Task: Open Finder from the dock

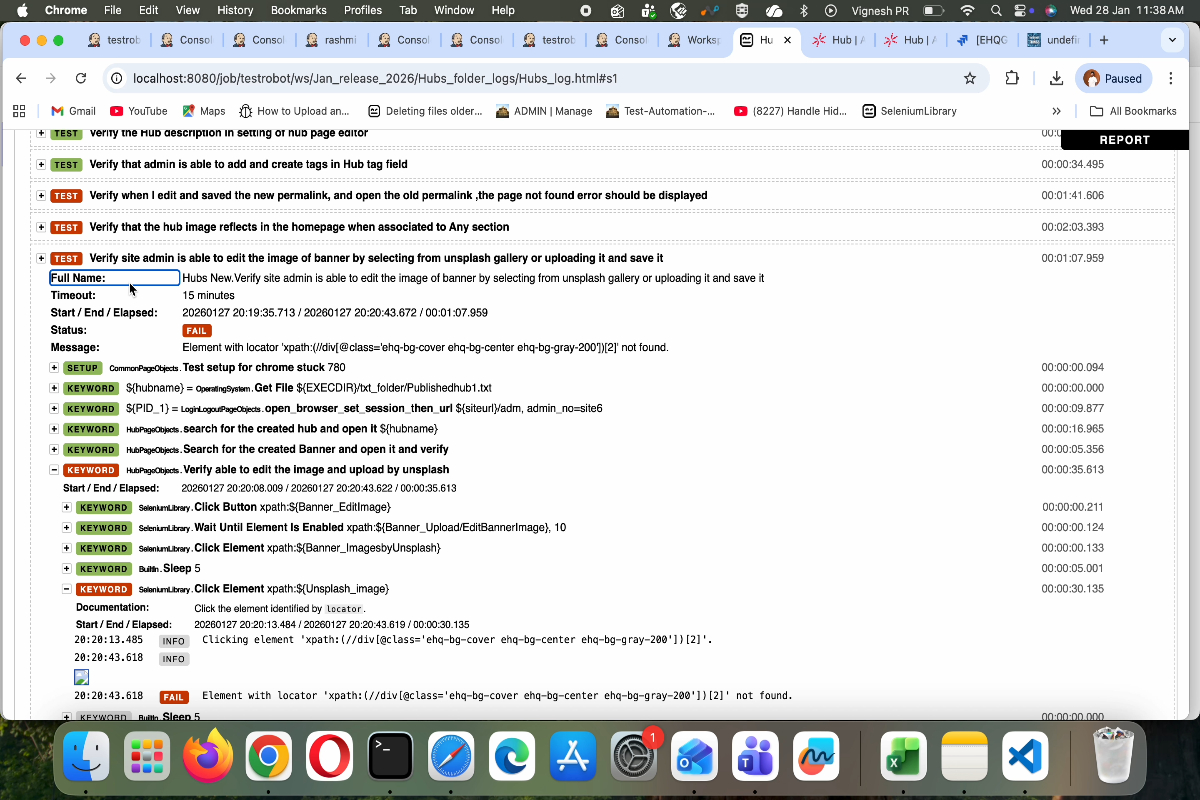Action: pyautogui.click(x=86, y=756)
